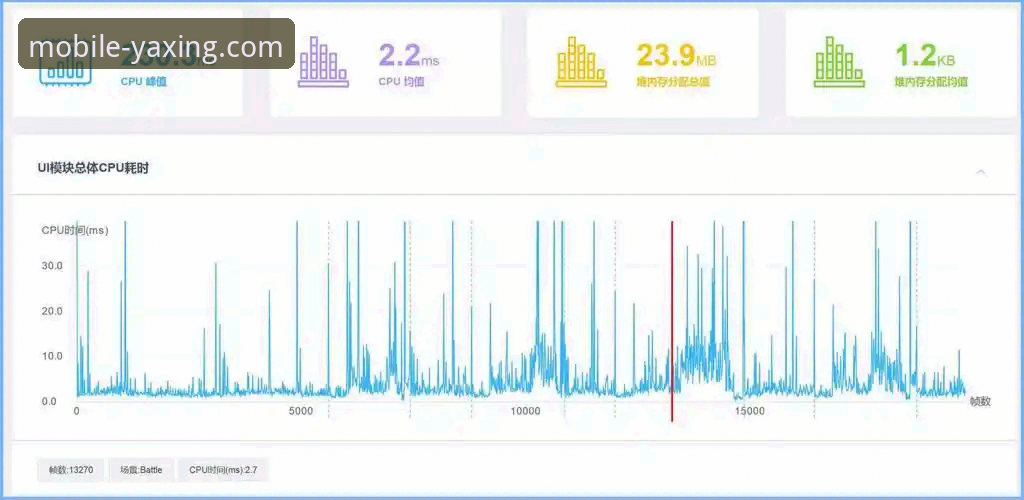This screenshot has height=500, width=1024.
Task: Select the red frame marker line in chart
Action: click(x=672, y=320)
